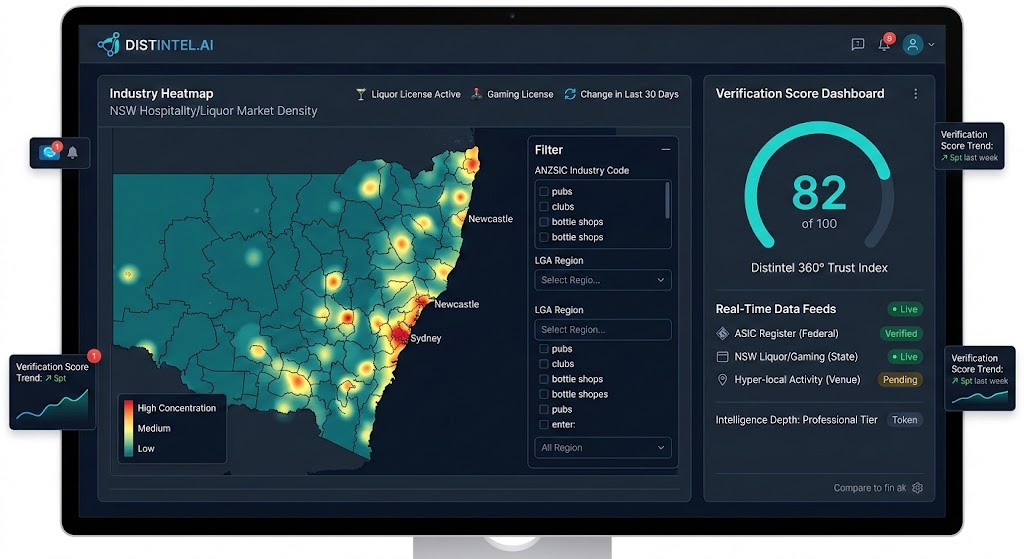Open the Select Regio... LGA dropdown
The height and width of the screenshot is (559, 1024).
click(603, 280)
